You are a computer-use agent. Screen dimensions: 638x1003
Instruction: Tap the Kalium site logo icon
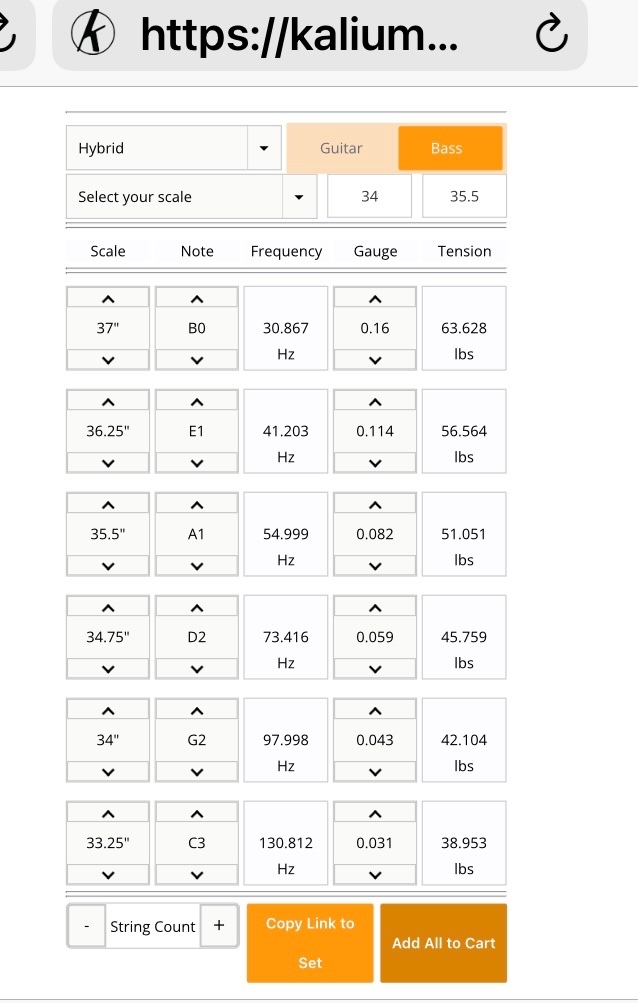93,33
